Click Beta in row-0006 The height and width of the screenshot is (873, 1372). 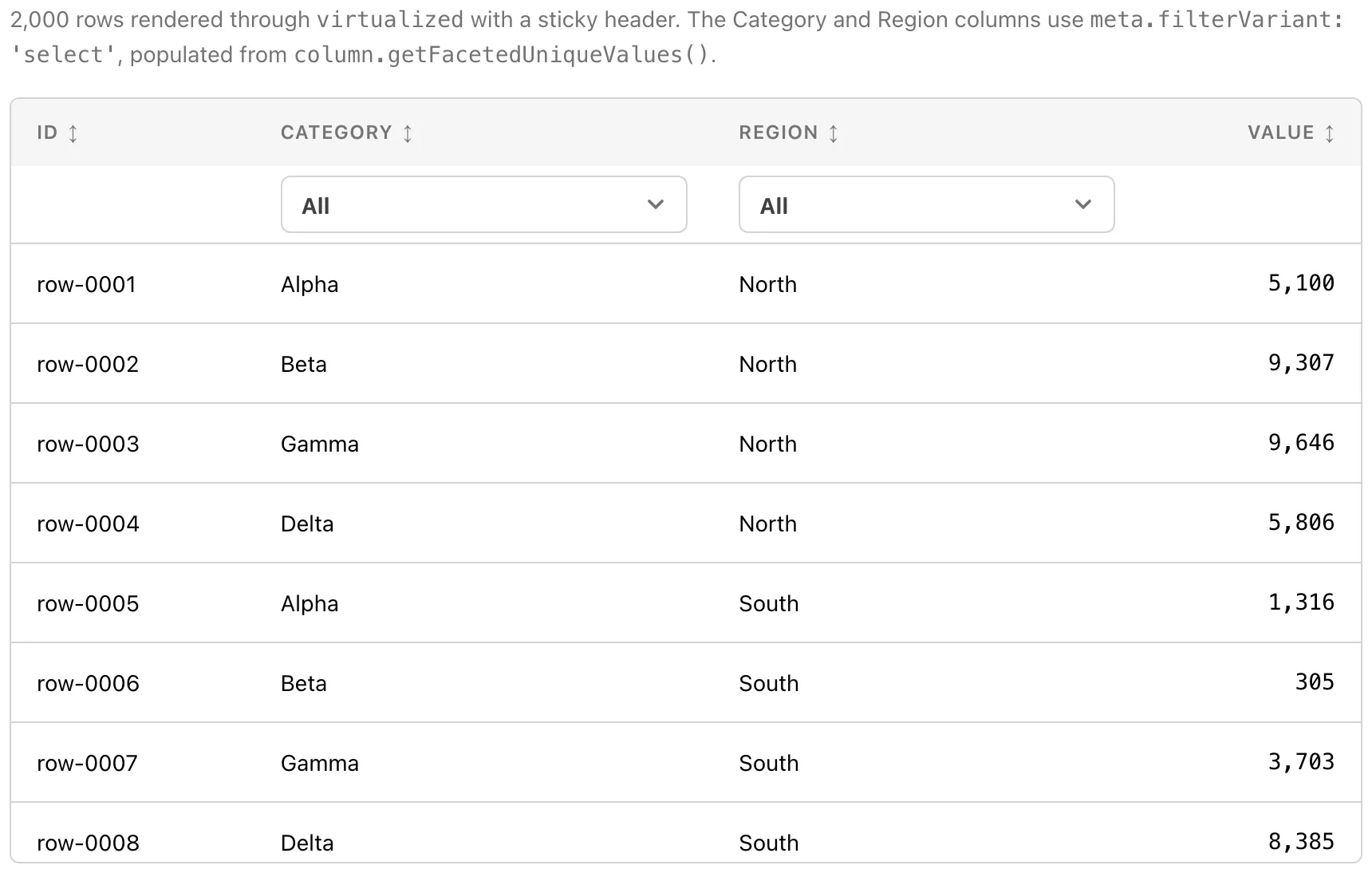point(304,684)
